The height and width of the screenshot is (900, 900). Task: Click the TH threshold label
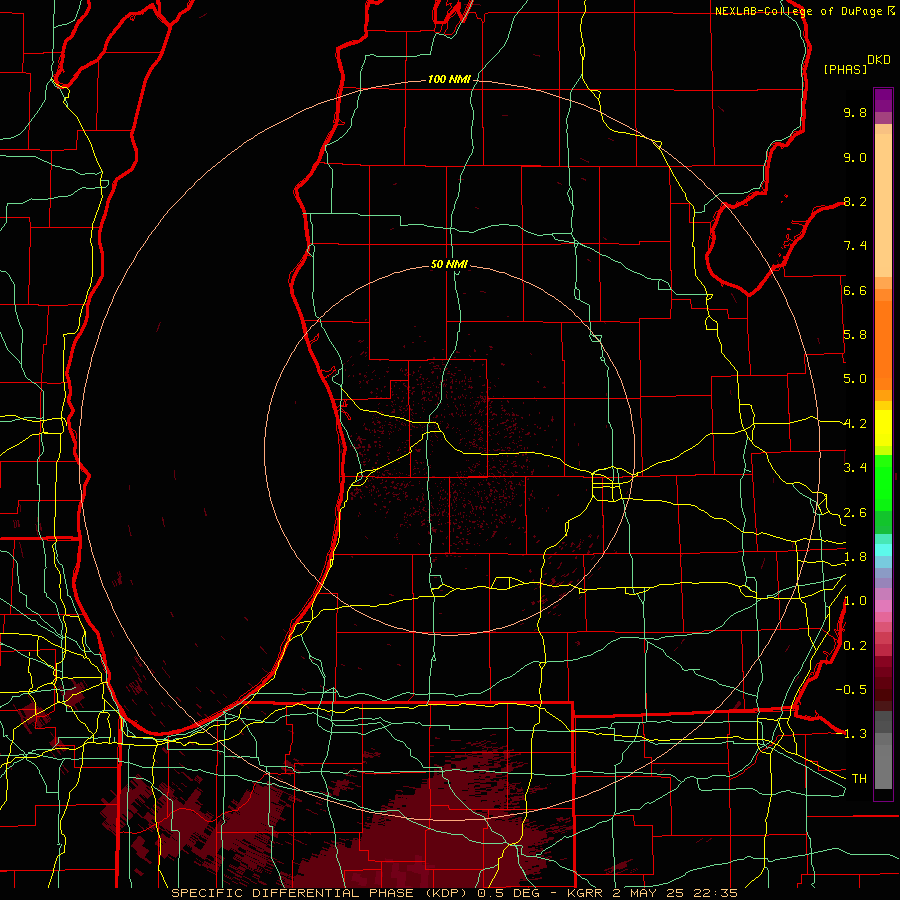[859, 779]
